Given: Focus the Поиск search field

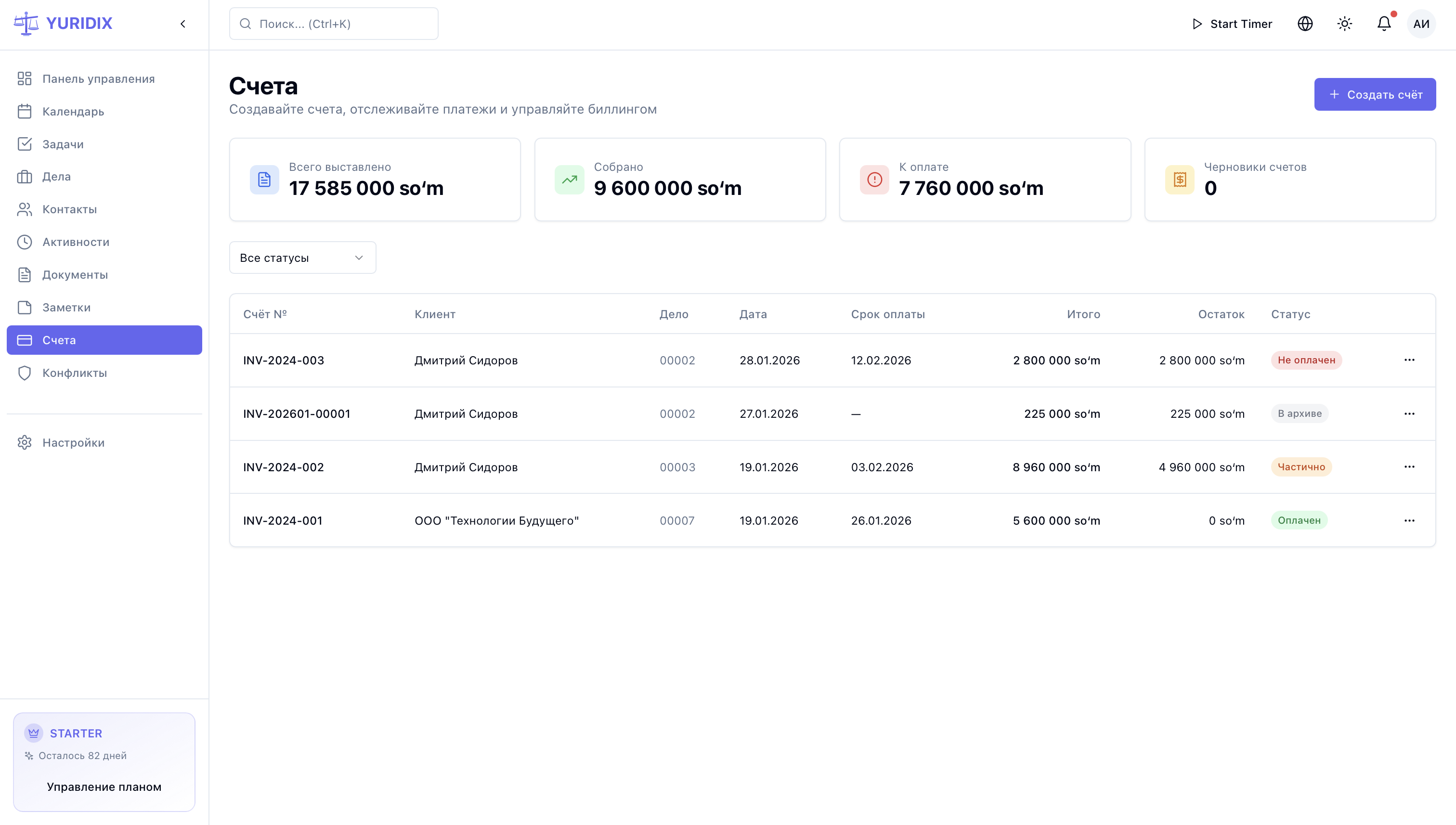Looking at the screenshot, I should click(x=333, y=24).
